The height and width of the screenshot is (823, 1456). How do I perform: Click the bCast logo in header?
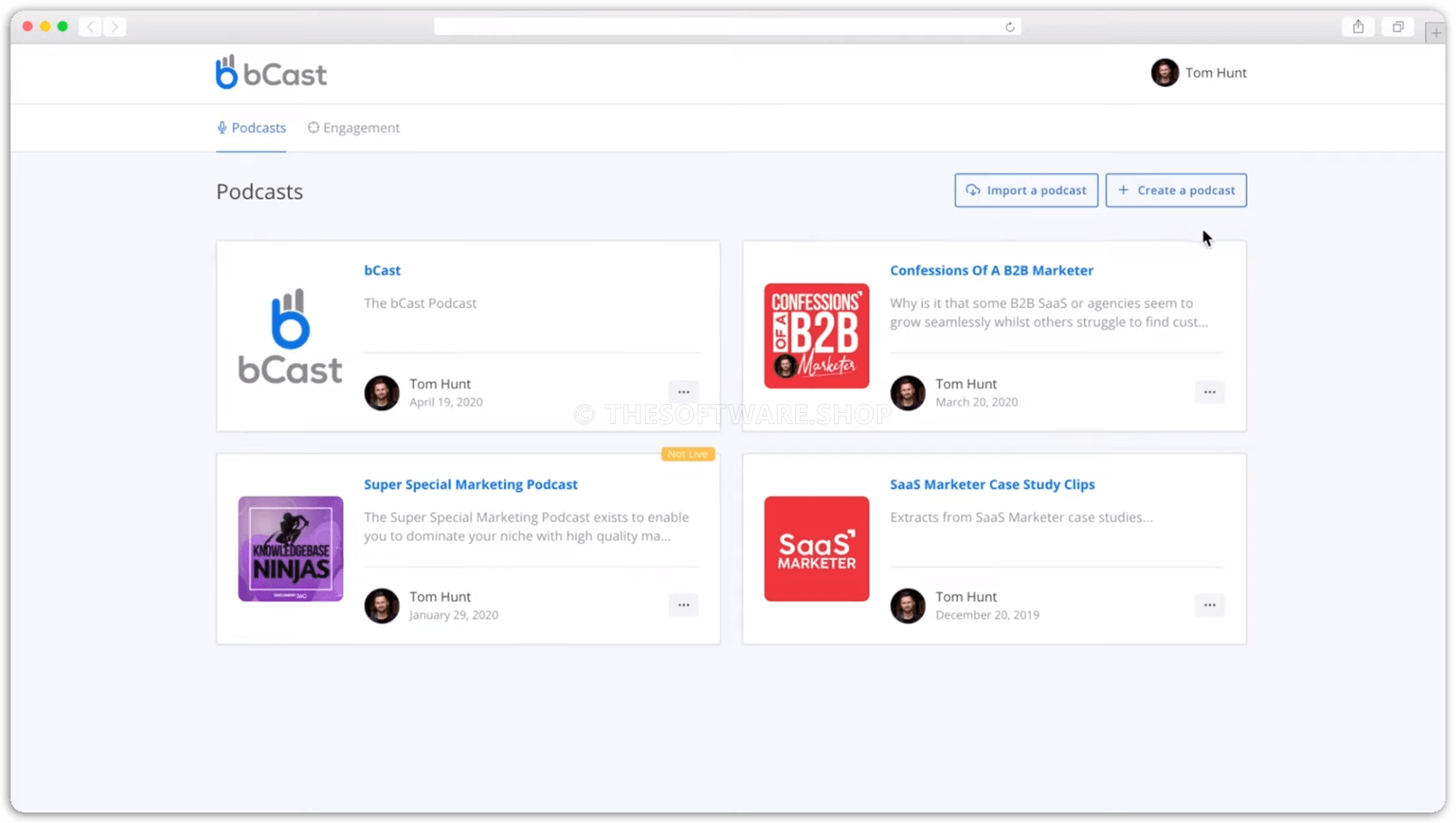[271, 72]
